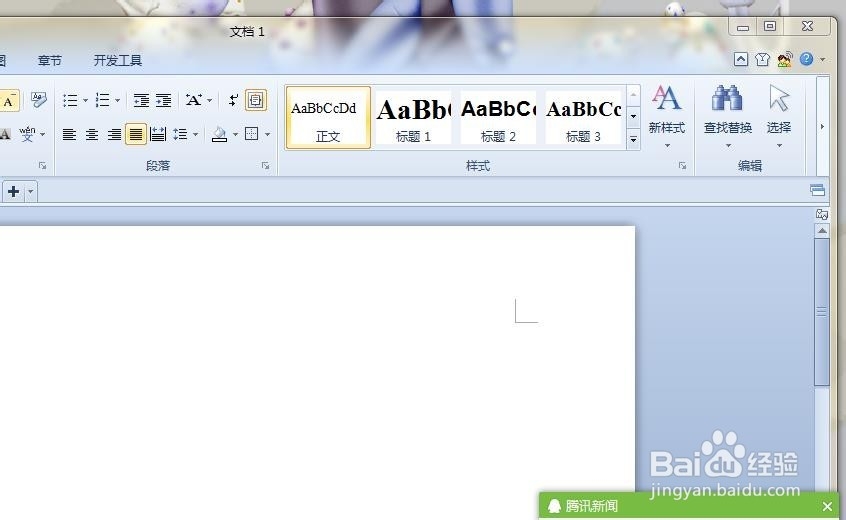The width and height of the screenshot is (846, 520).
Task: Toggle justify alignment
Action: [136, 134]
